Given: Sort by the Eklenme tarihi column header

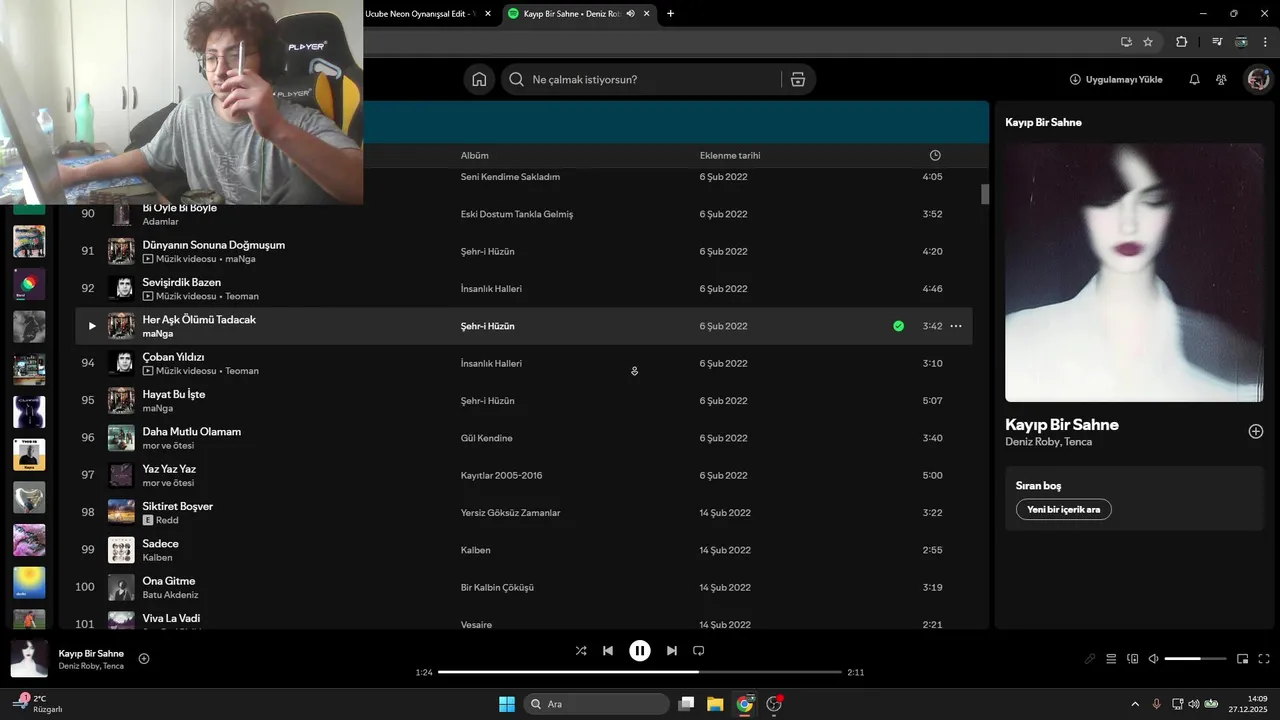Looking at the screenshot, I should tap(730, 155).
